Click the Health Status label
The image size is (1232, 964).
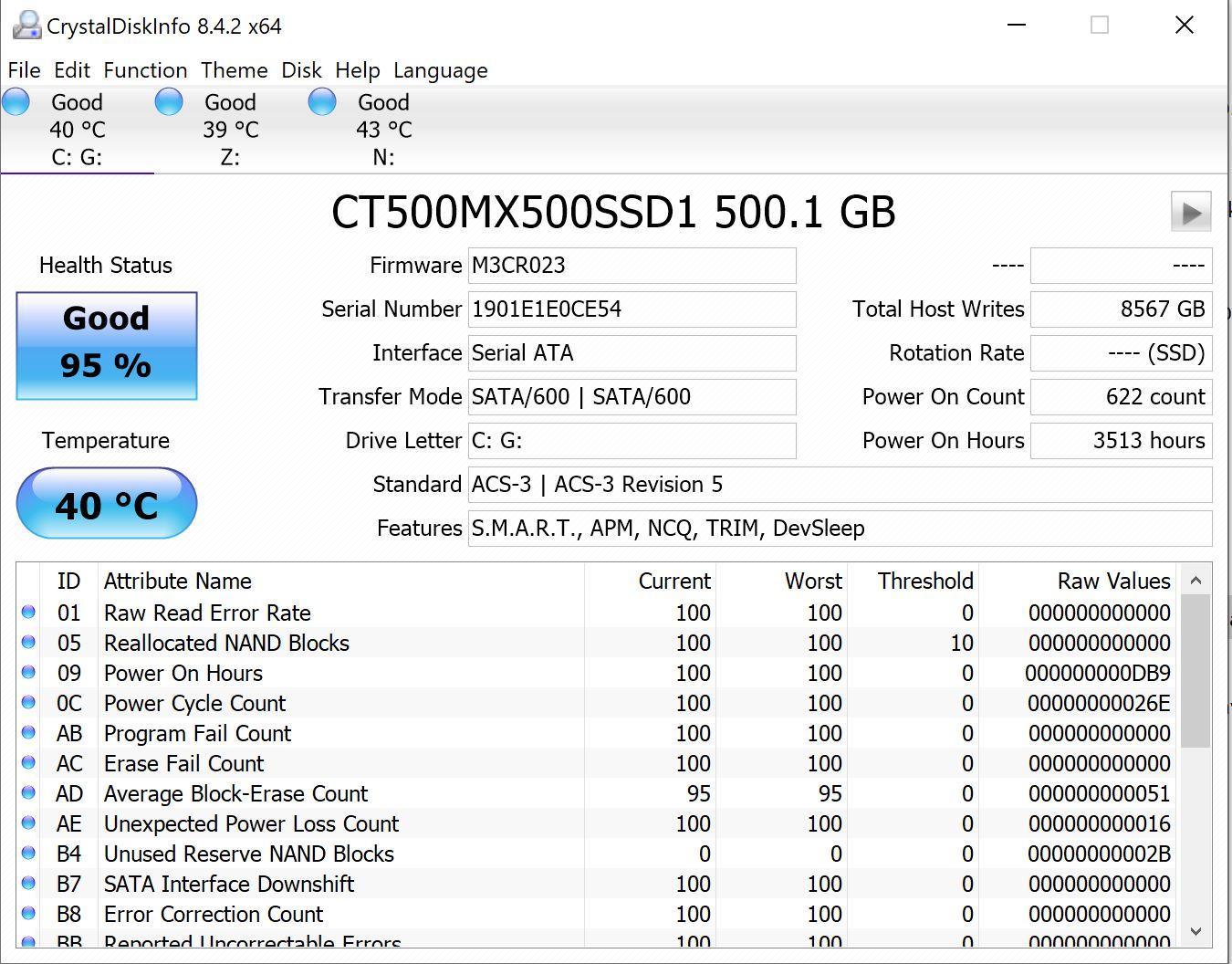pos(106,266)
